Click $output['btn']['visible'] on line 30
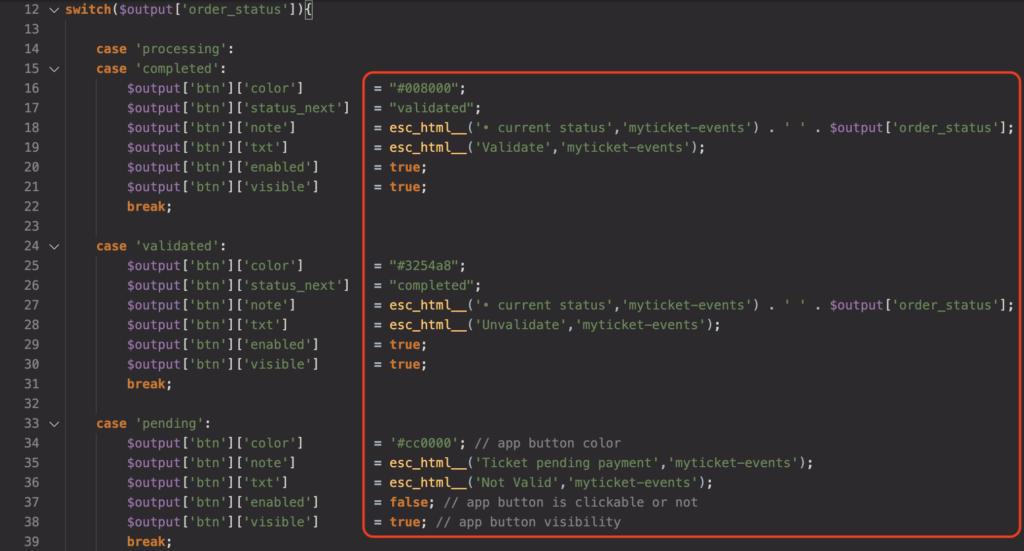Viewport: 1024px width, 551px height. 223,364
